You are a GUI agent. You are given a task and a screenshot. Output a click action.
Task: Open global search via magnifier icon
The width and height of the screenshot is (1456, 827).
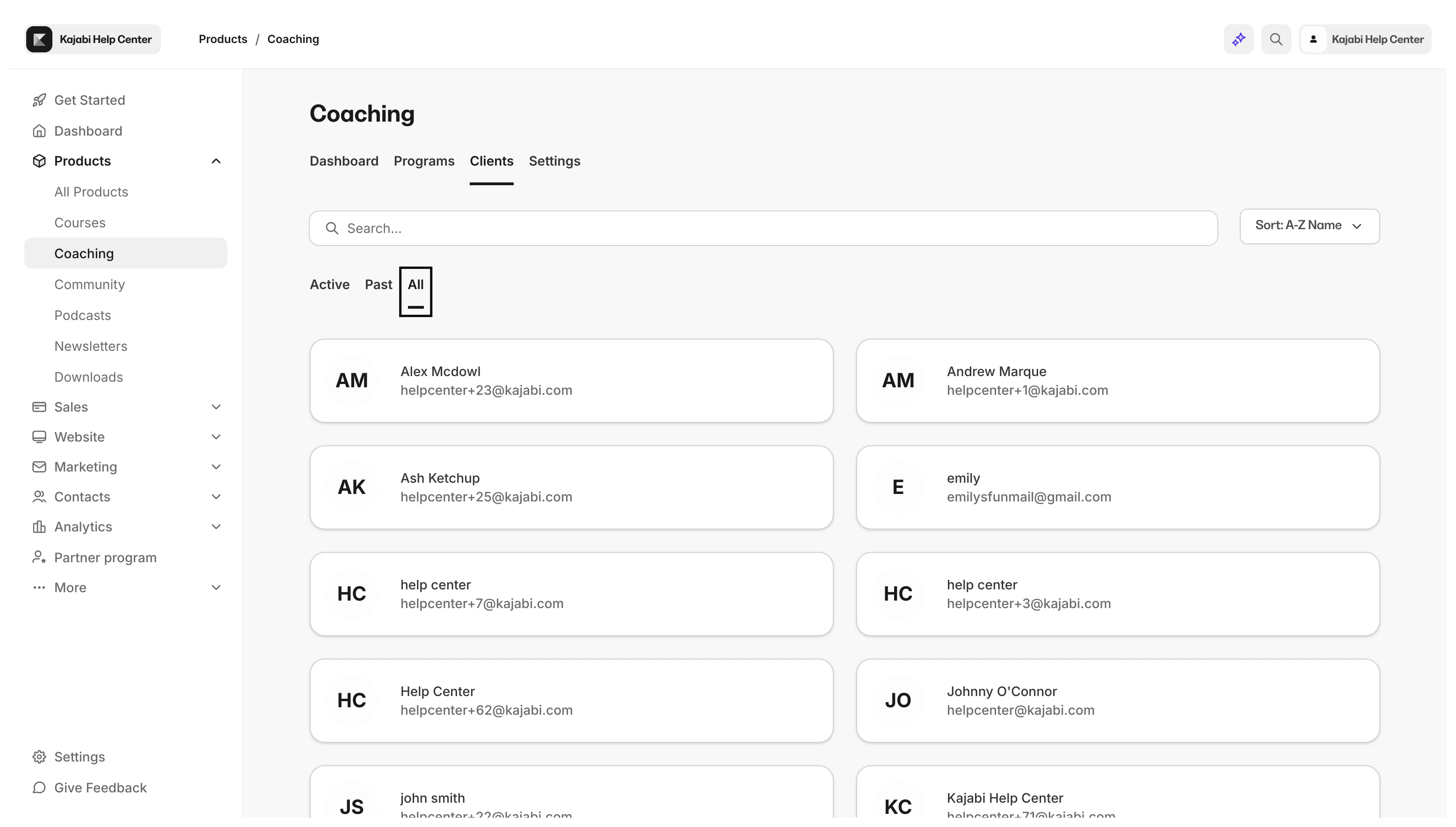(x=1276, y=39)
